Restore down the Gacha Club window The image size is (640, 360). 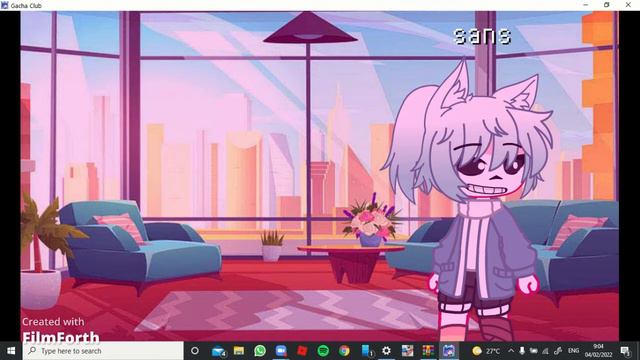pyautogui.click(x=607, y=5)
